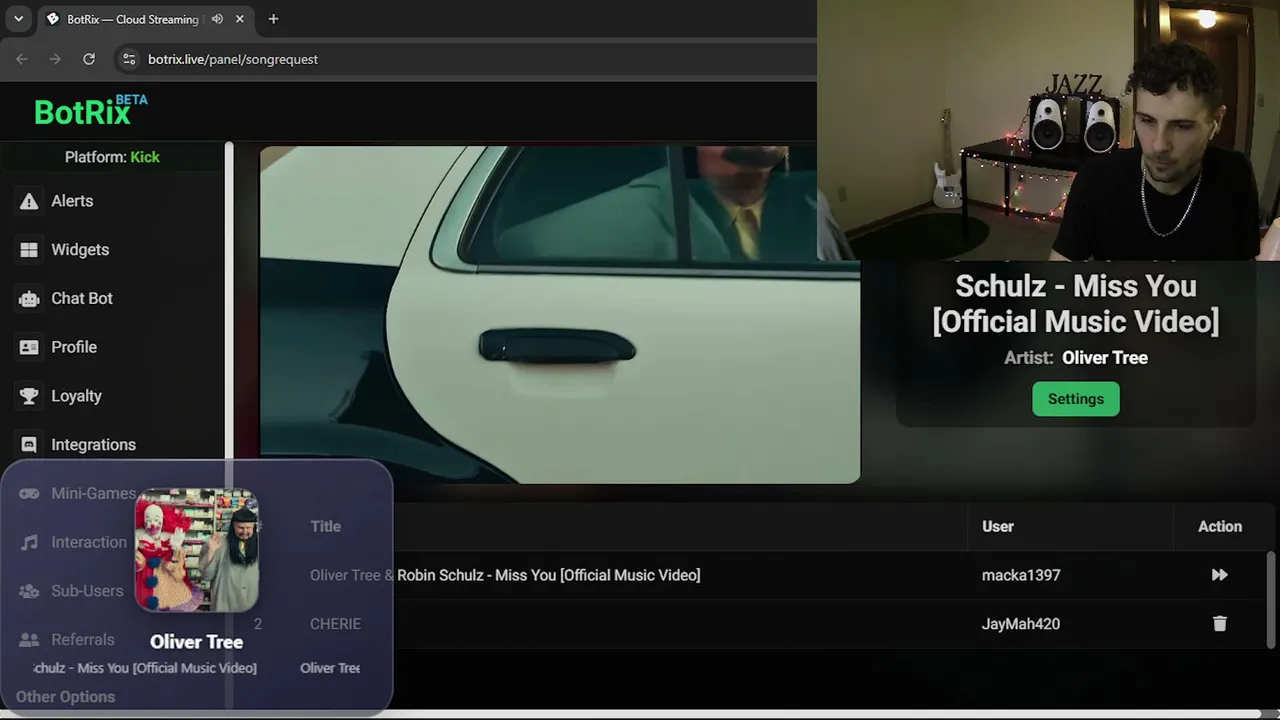Click the Profile card icon

pyautogui.click(x=29, y=347)
